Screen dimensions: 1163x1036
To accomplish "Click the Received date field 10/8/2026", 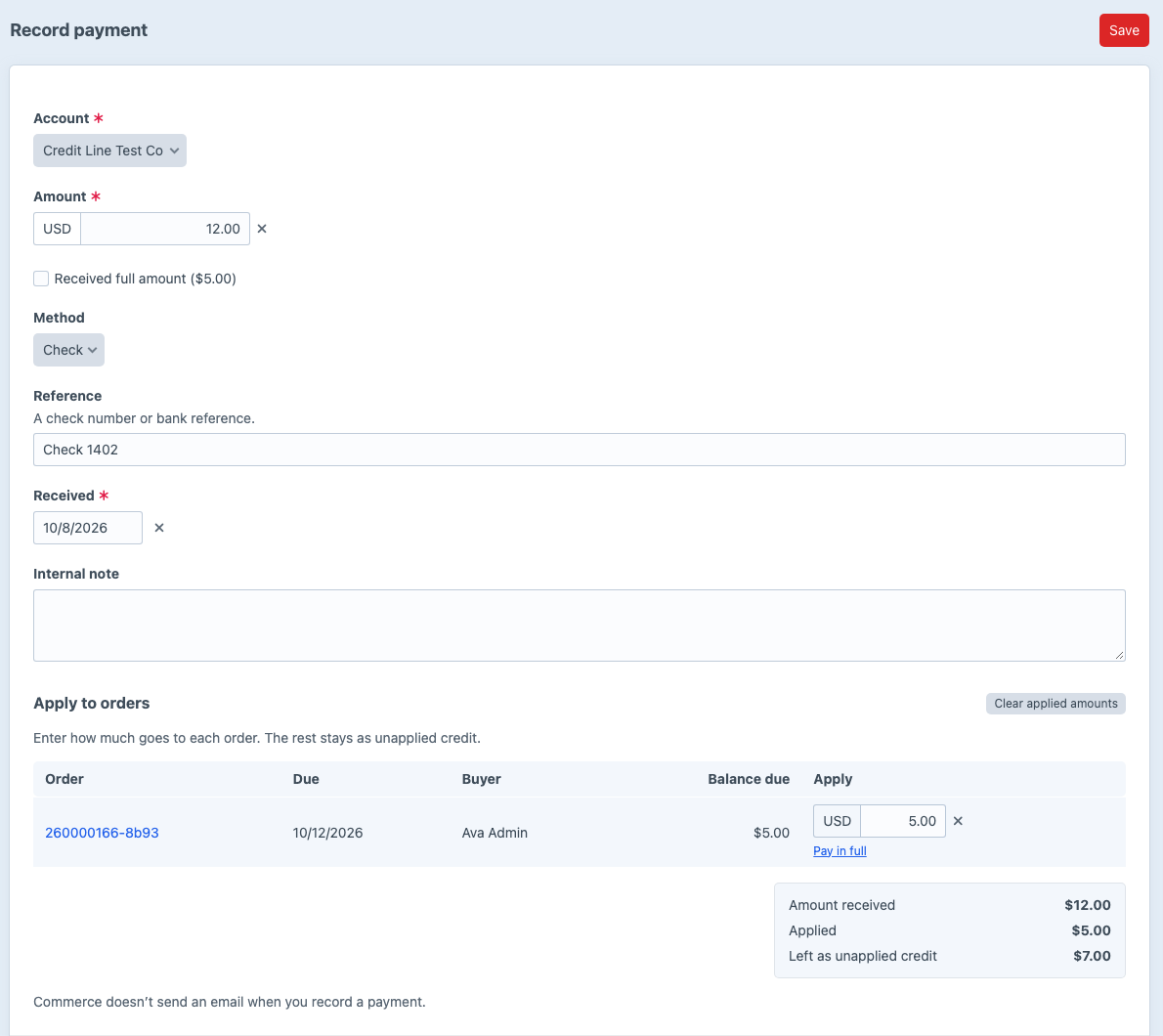I will coord(88,528).
